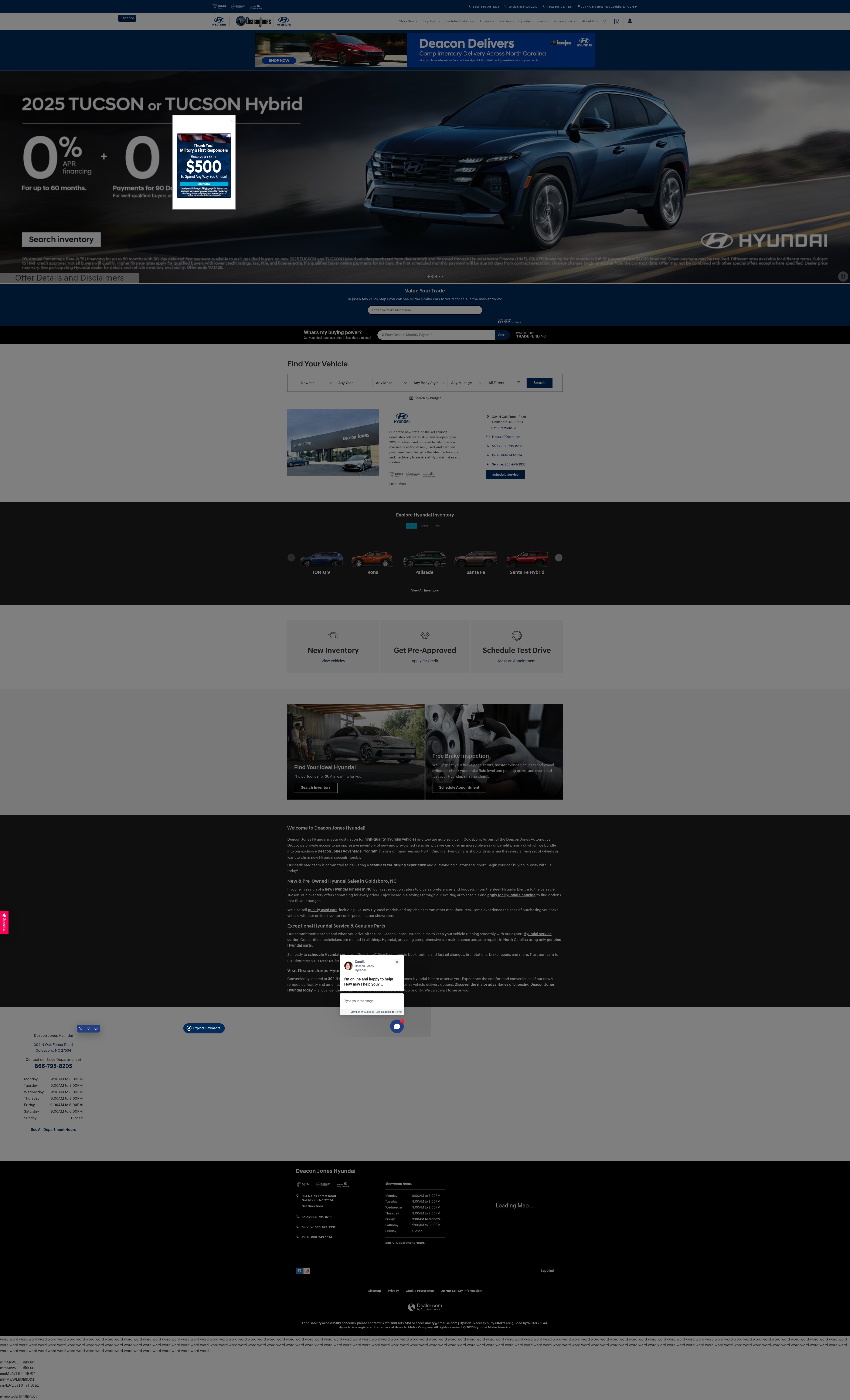The width and height of the screenshot is (850, 1400).
Task: Open the Hours of Operation link
Action: (x=506, y=437)
